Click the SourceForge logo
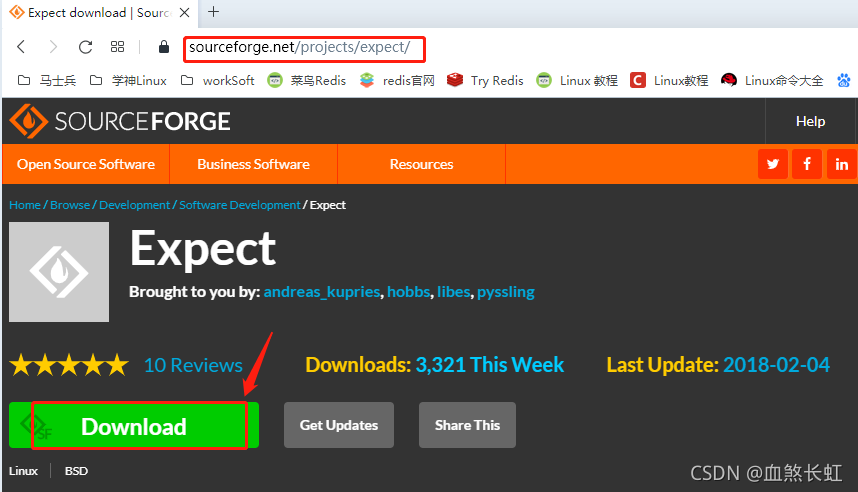858x492 pixels. pyautogui.click(x=120, y=121)
